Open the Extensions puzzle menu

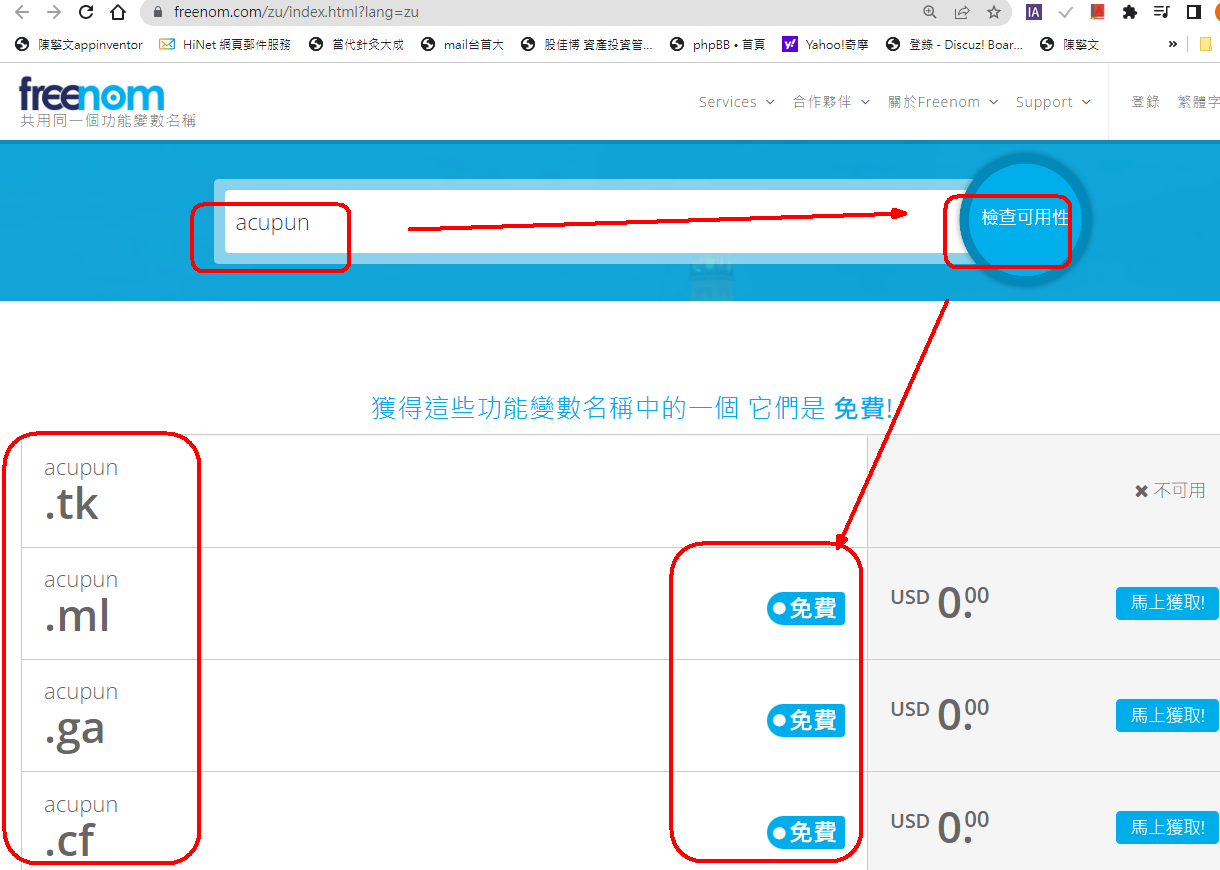(1130, 12)
